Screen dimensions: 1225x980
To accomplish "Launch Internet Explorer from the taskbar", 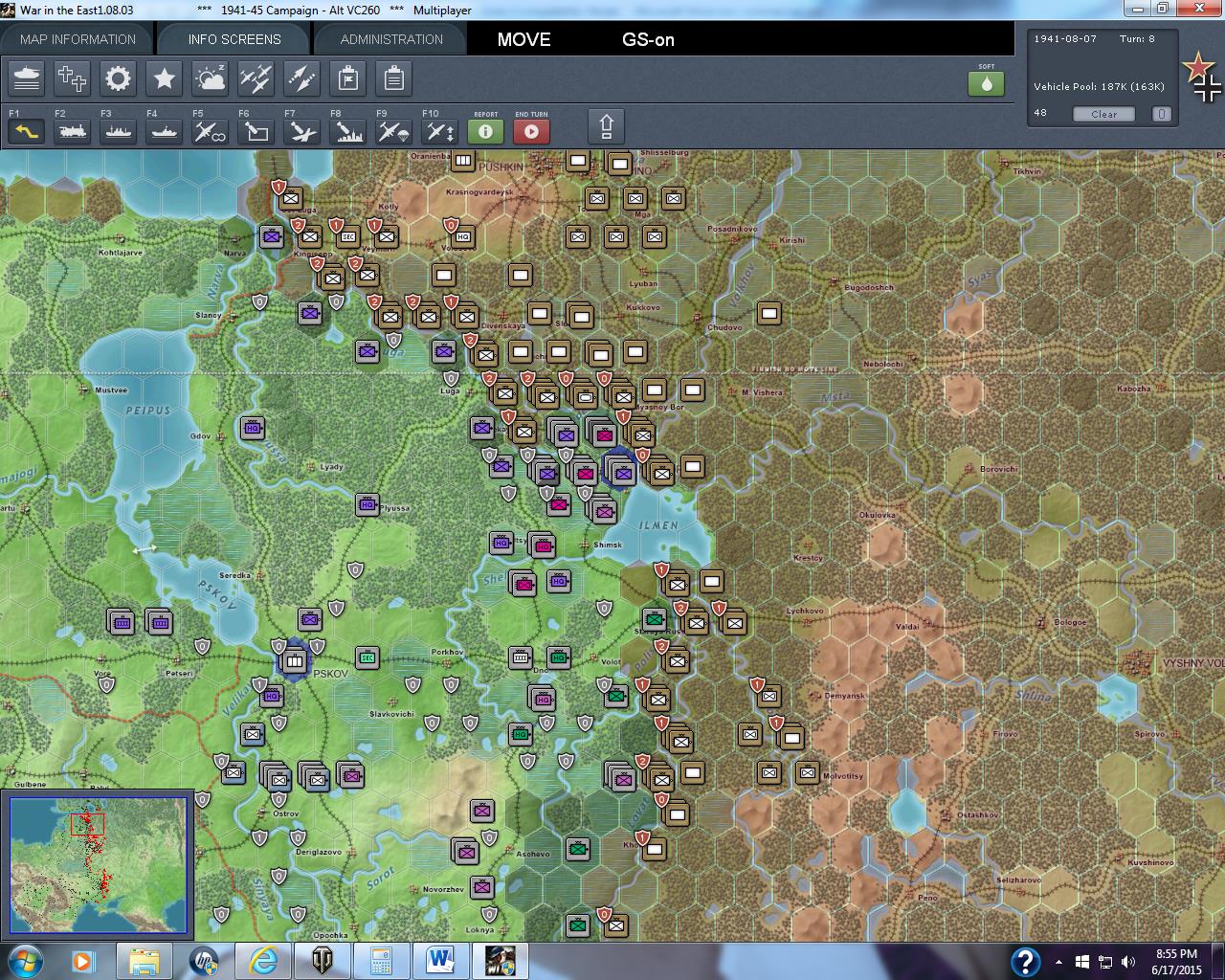I will (263, 961).
